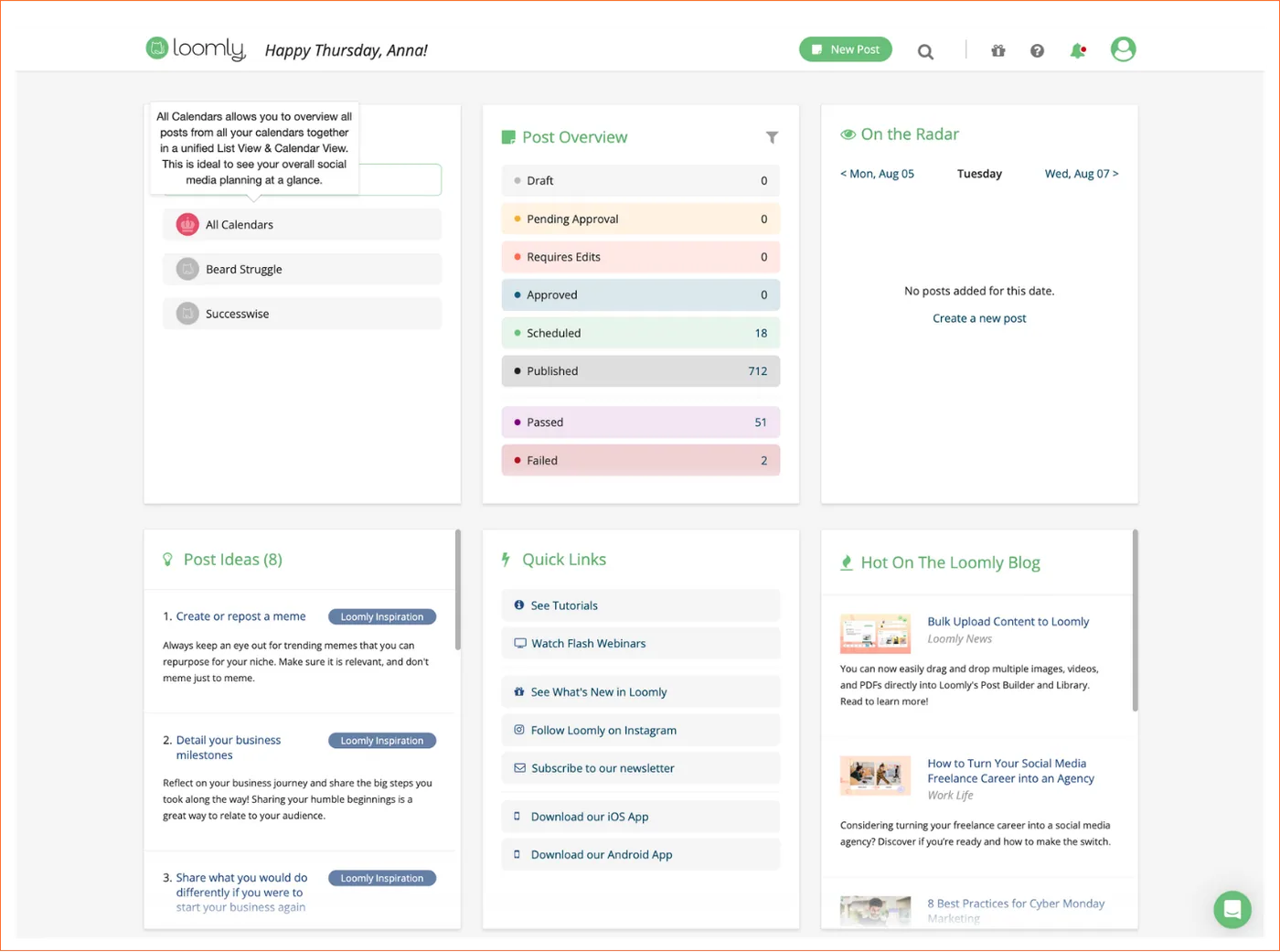The width and height of the screenshot is (1280, 952).
Task: Open the Scheduled posts row
Action: click(x=641, y=333)
